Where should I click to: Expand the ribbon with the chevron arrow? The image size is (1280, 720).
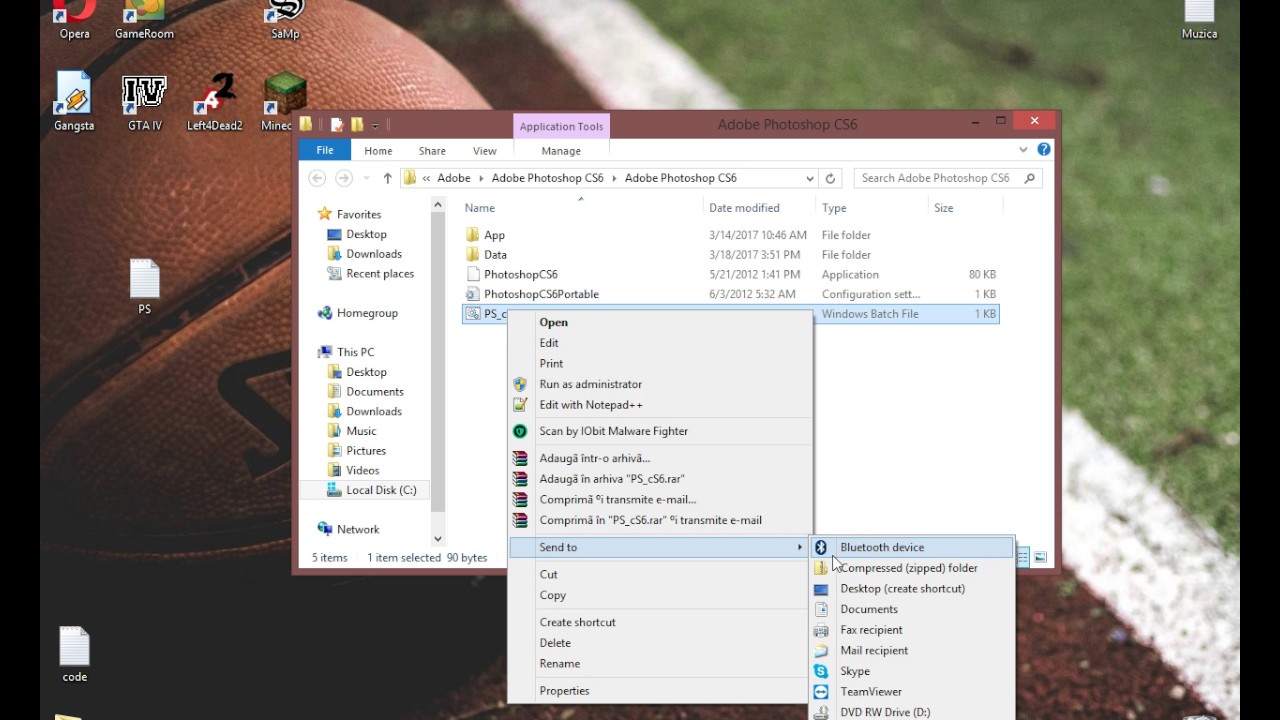[x=1022, y=149]
